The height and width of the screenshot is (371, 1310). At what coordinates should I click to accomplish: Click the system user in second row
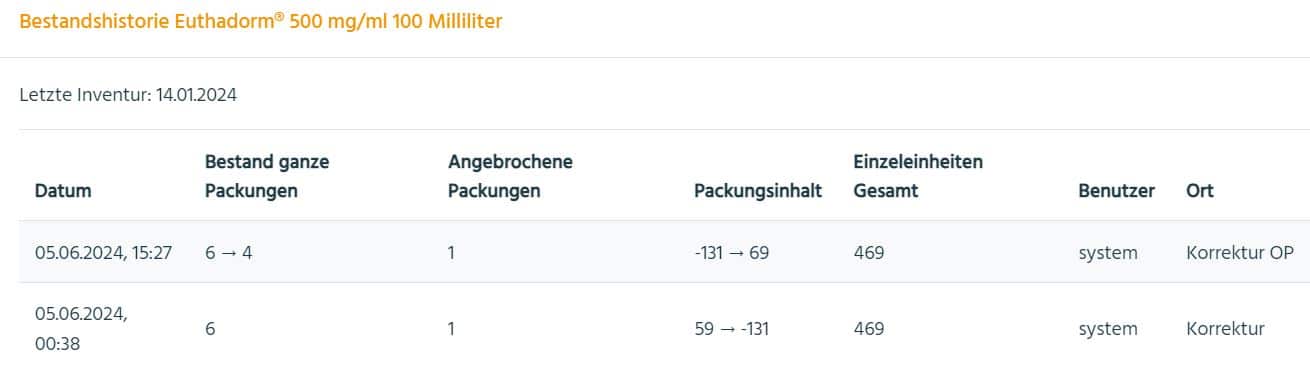coord(1108,328)
